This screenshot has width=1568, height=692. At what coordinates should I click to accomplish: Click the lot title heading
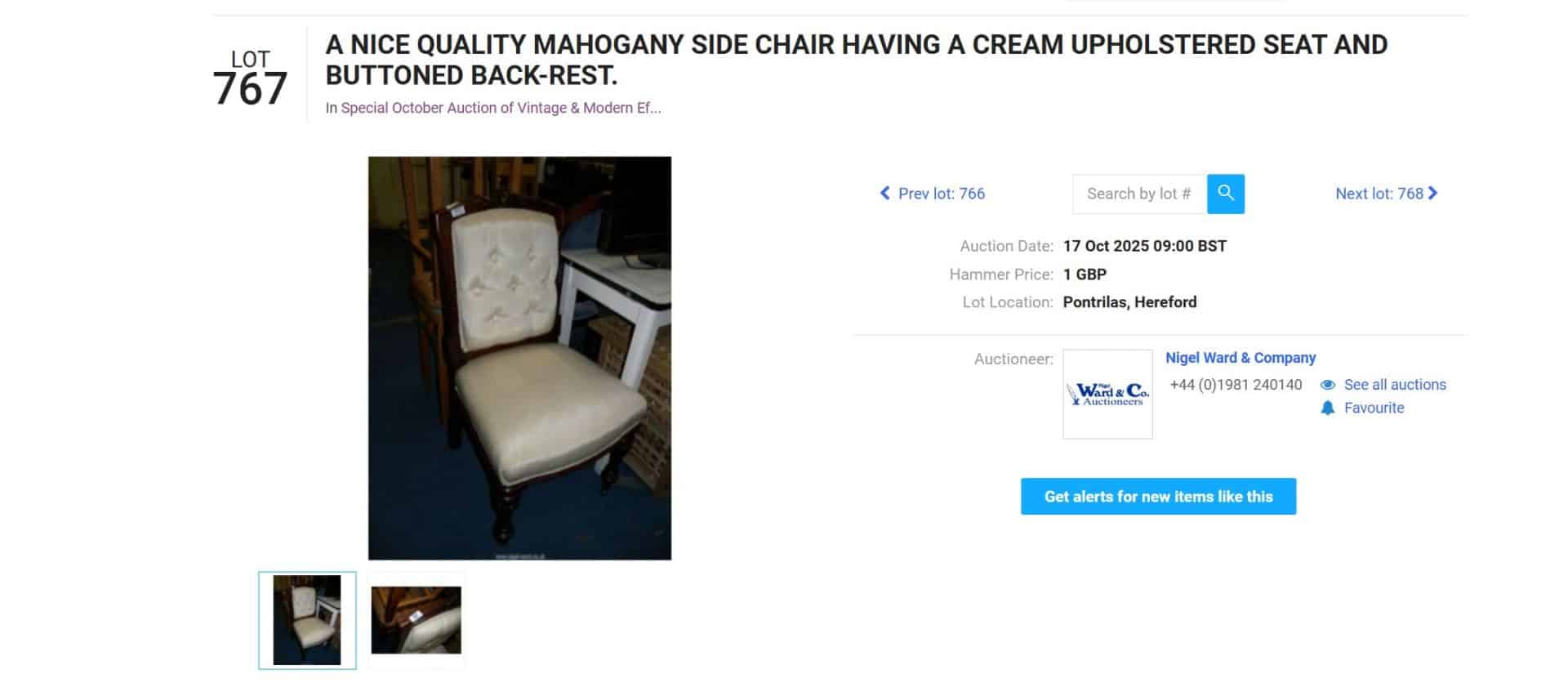(x=856, y=60)
